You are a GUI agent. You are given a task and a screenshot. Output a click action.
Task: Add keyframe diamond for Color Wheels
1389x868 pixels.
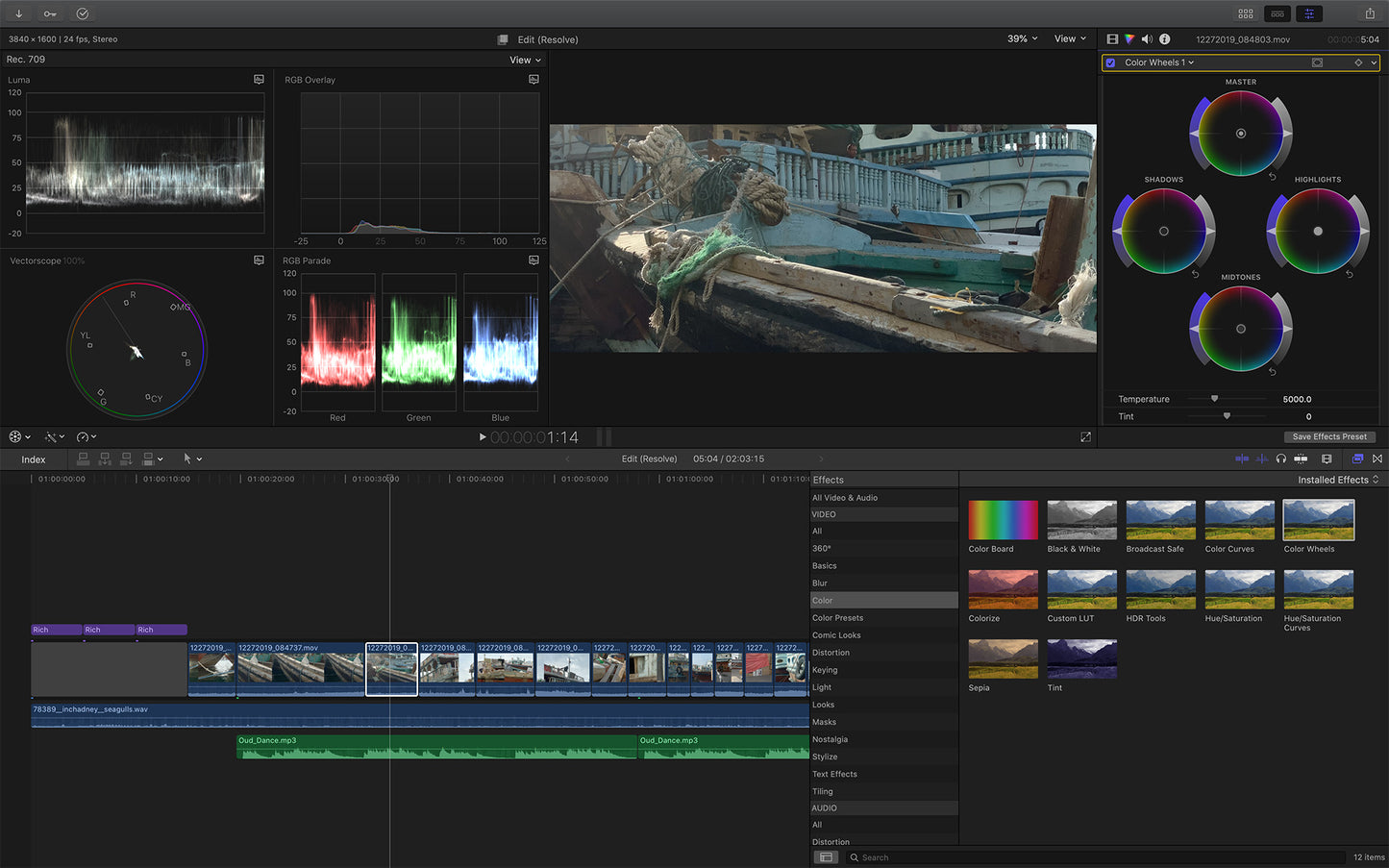coord(1358,62)
